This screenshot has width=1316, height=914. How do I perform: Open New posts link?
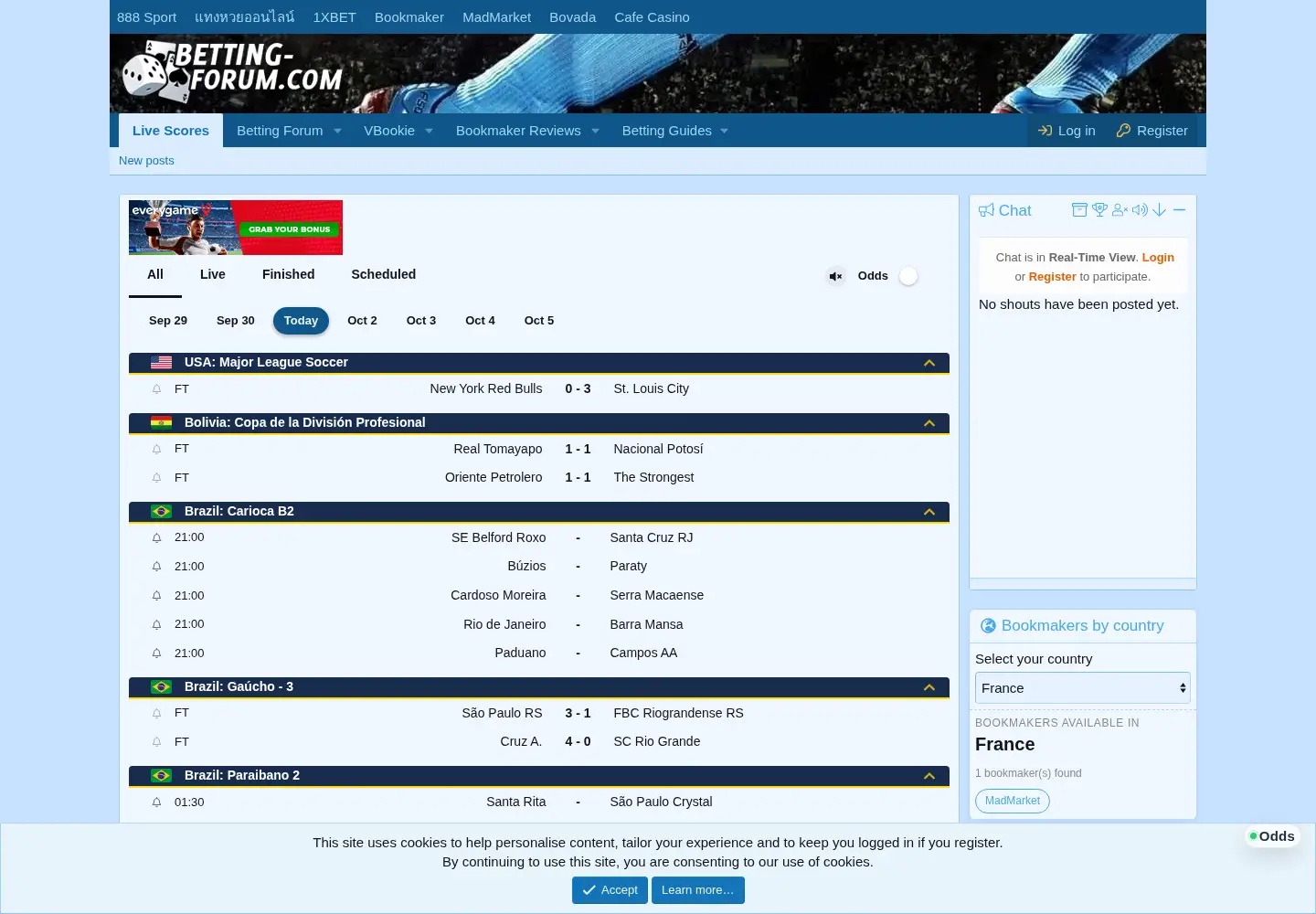click(x=146, y=161)
